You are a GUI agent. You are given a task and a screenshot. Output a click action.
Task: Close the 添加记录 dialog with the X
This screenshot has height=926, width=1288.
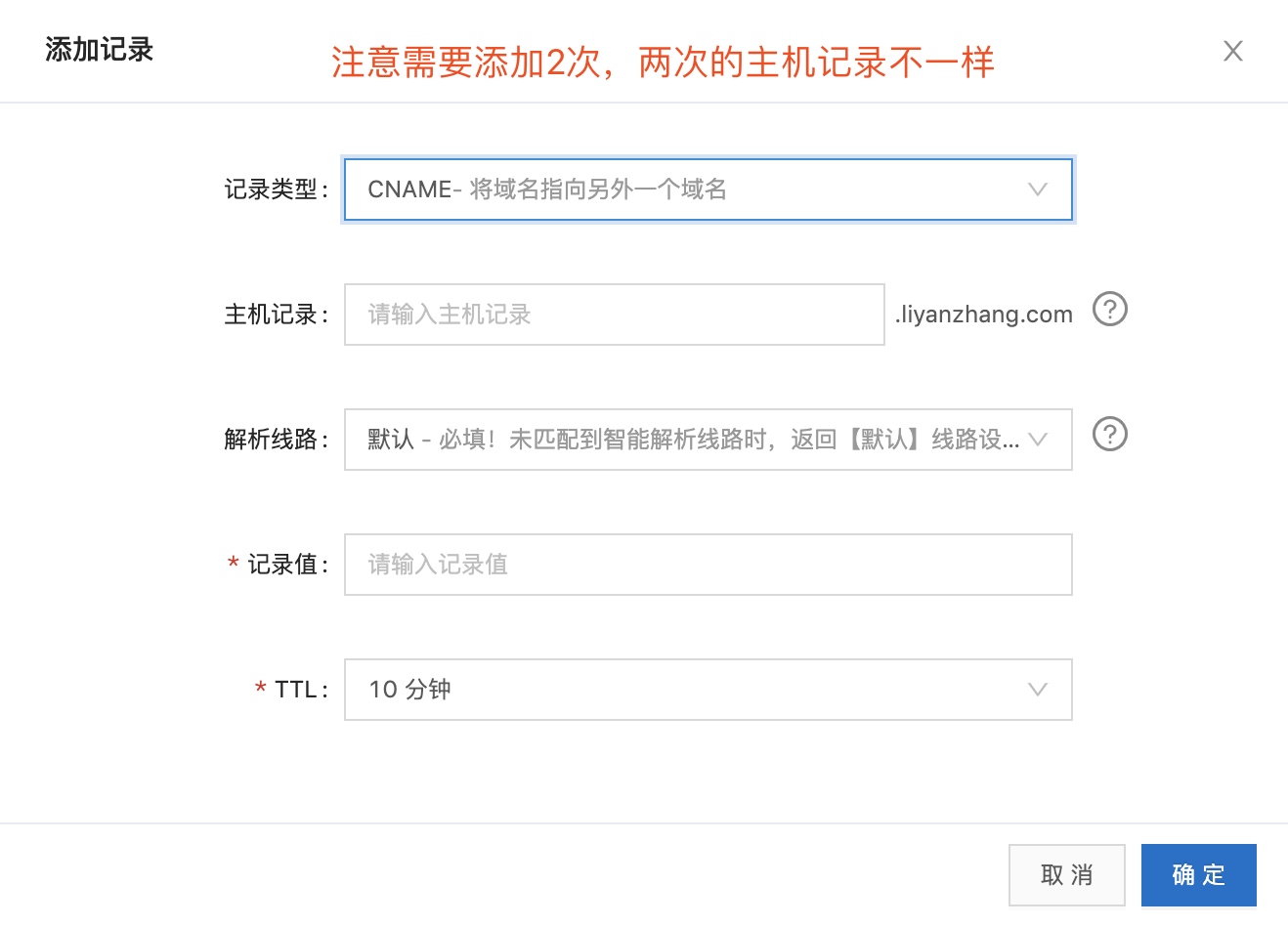coord(1233,51)
